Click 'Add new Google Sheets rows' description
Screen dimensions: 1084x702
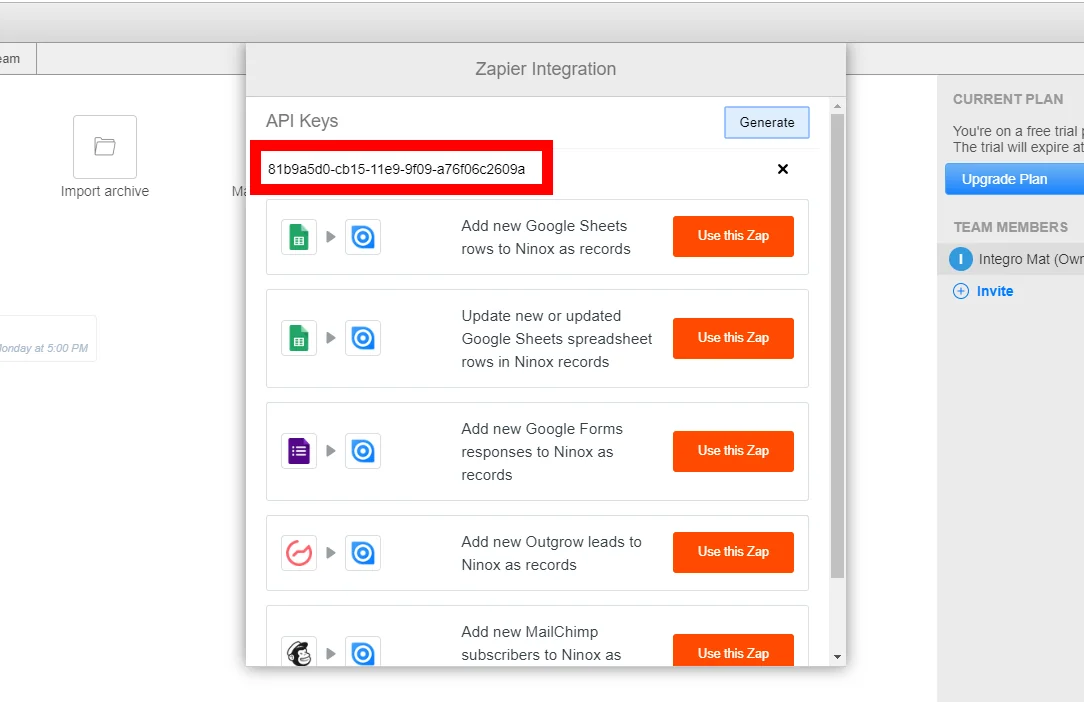[x=545, y=237]
